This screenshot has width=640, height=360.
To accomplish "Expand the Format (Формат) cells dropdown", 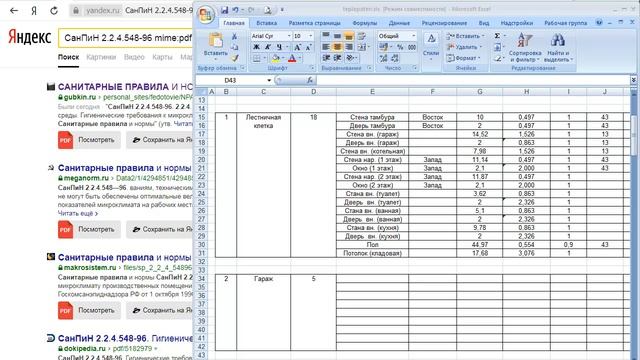I will pos(479,58).
